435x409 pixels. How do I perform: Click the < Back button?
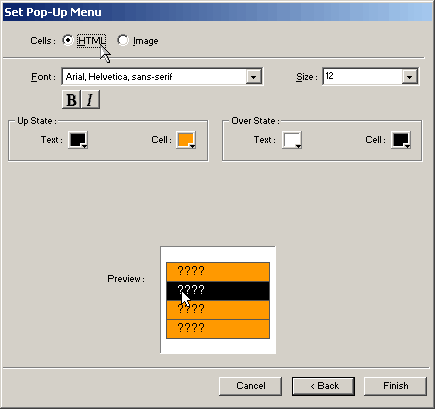coord(323,386)
